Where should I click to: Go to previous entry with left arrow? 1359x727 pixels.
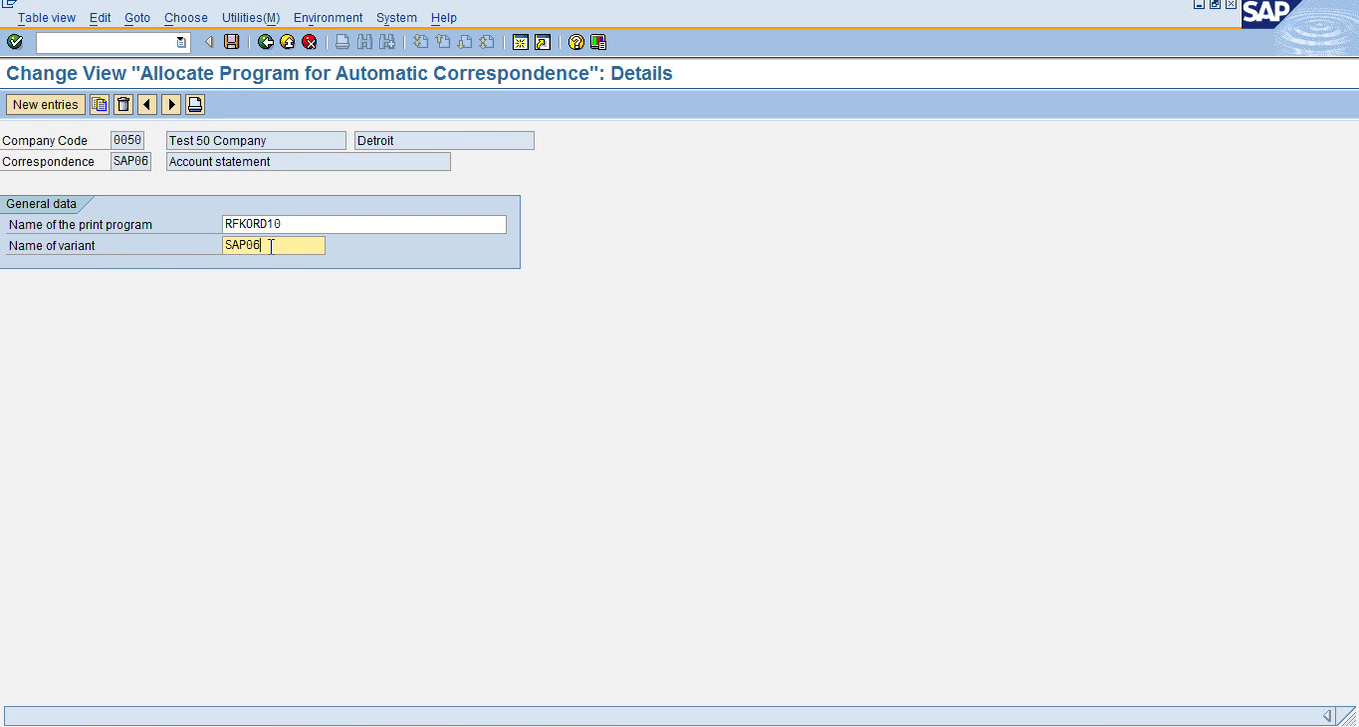coord(147,104)
